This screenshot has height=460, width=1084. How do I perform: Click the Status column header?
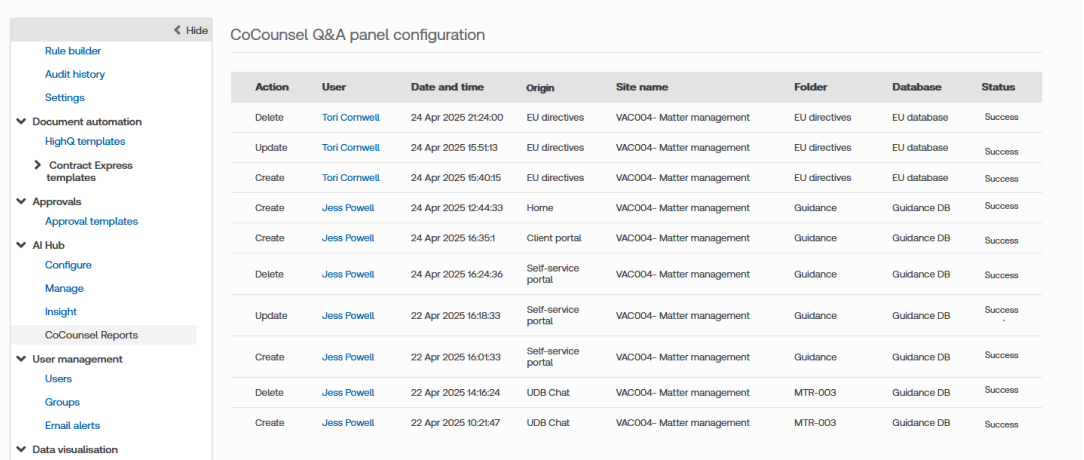click(x=997, y=87)
